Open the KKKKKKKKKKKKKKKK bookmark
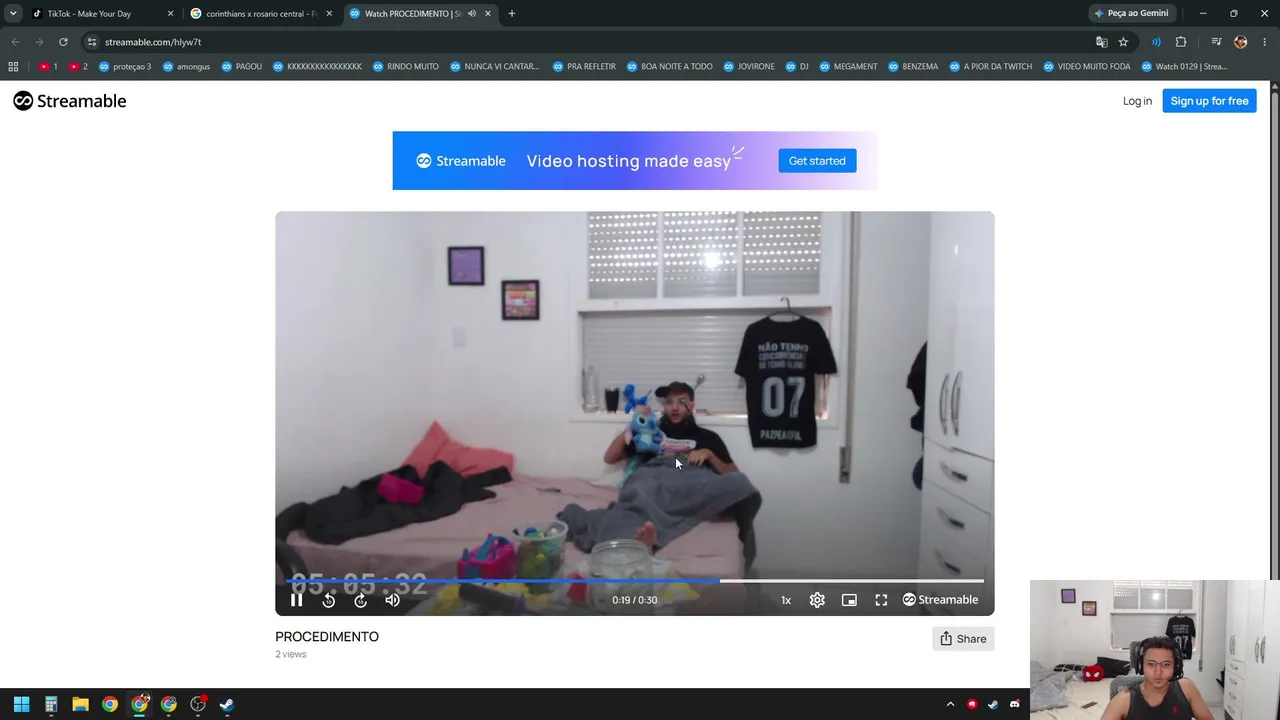1280x720 pixels. point(317,67)
